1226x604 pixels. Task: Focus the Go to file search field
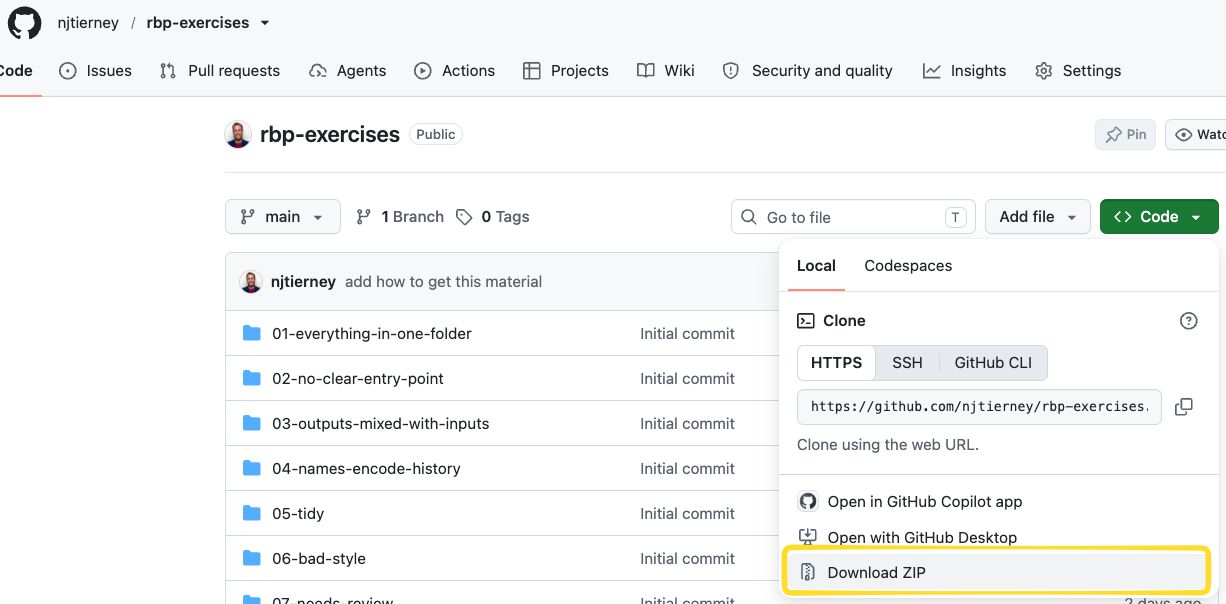[853, 217]
